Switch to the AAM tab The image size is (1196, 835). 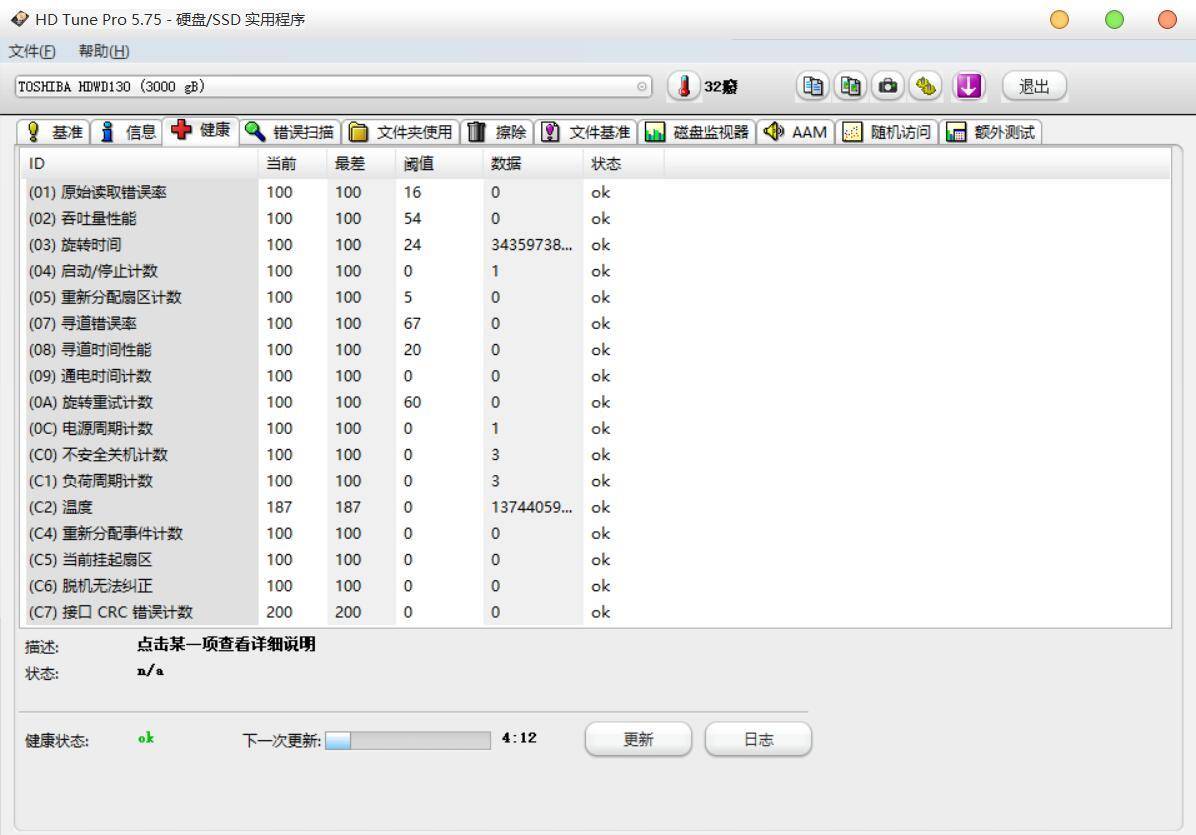pyautogui.click(x=796, y=132)
